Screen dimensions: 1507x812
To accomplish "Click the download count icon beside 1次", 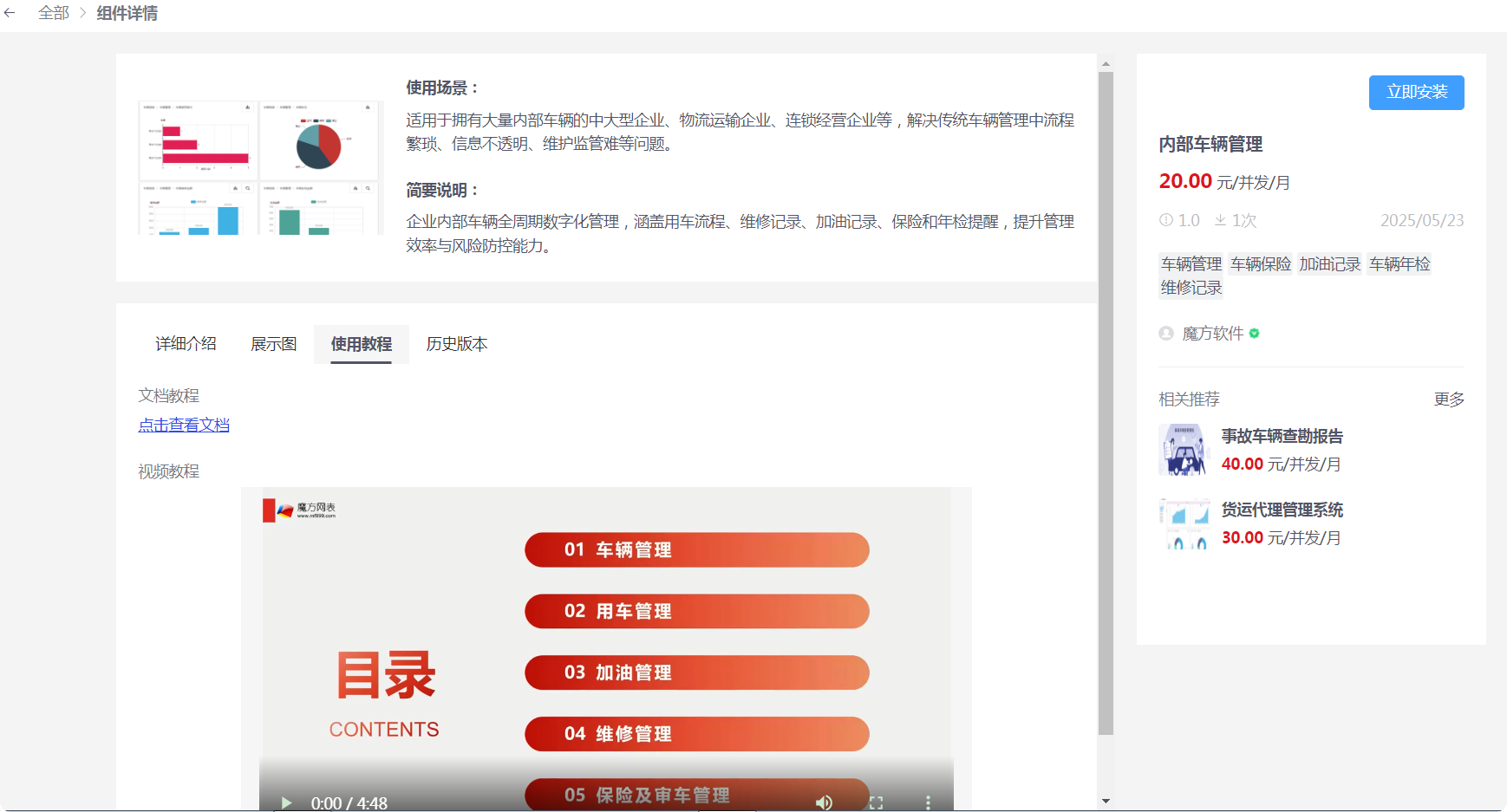I will coord(1220,220).
